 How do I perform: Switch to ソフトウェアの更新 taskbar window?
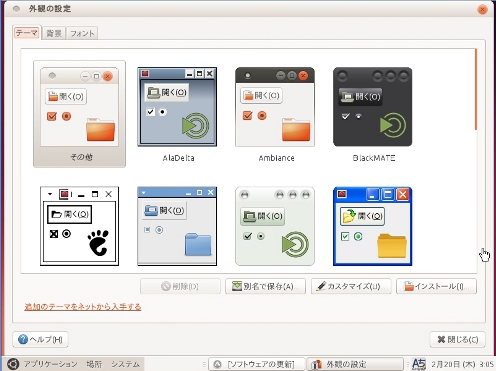[256, 364]
